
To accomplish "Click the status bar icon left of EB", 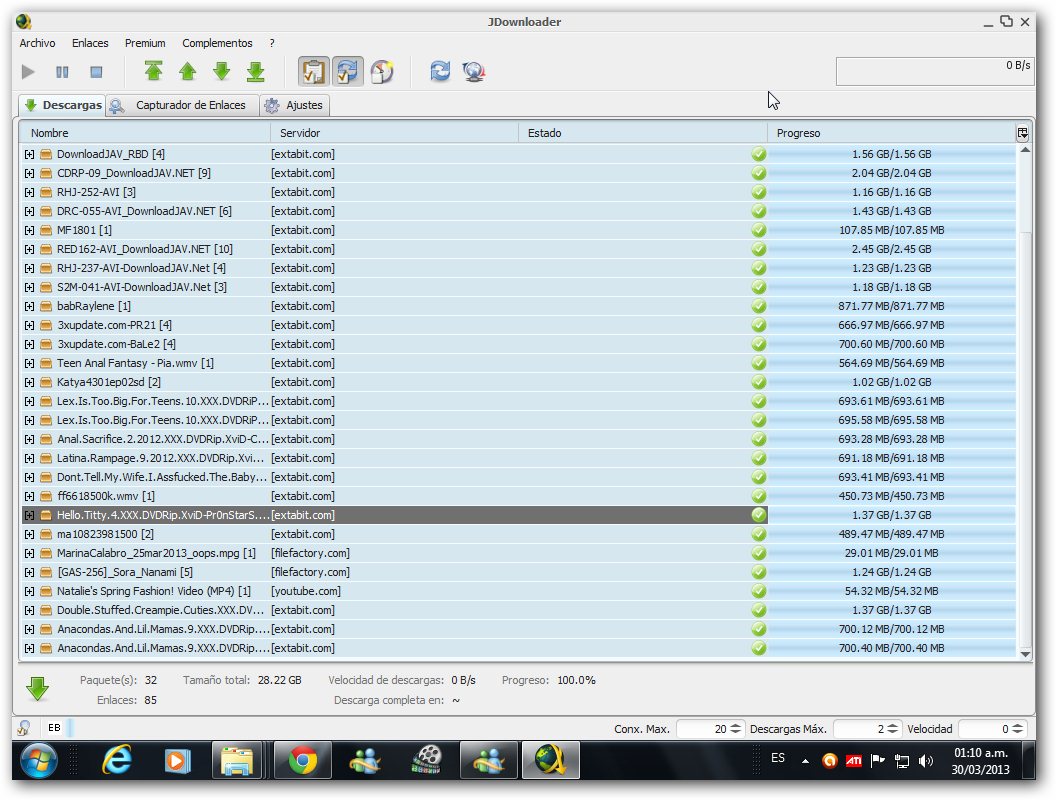I will click(24, 728).
